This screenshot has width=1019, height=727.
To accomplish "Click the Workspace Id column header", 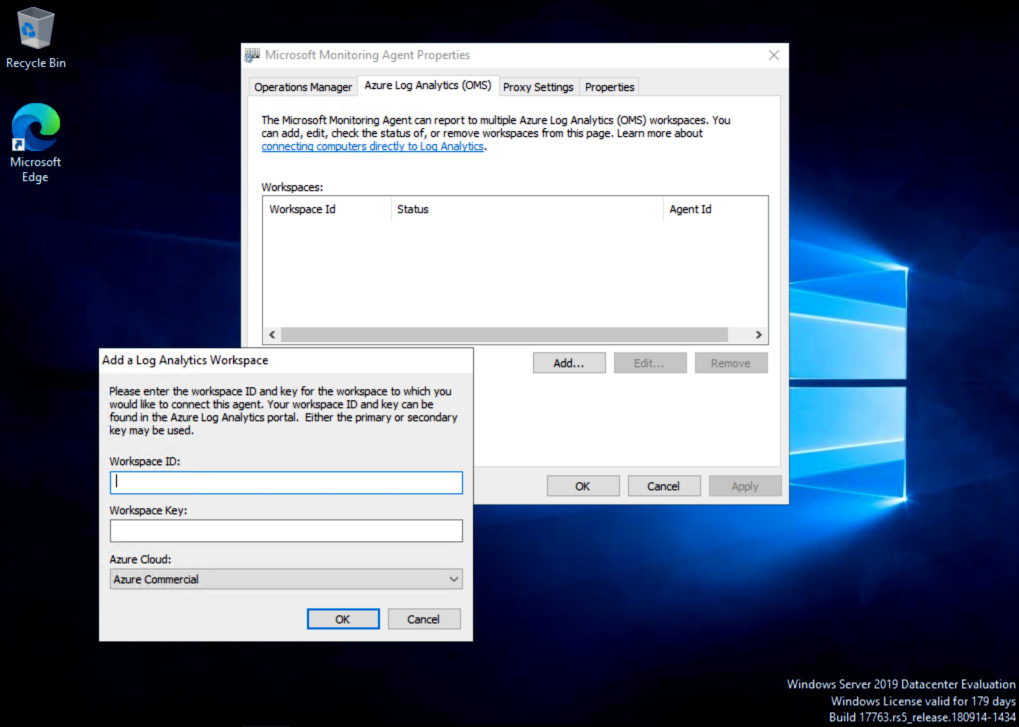I will pos(327,209).
